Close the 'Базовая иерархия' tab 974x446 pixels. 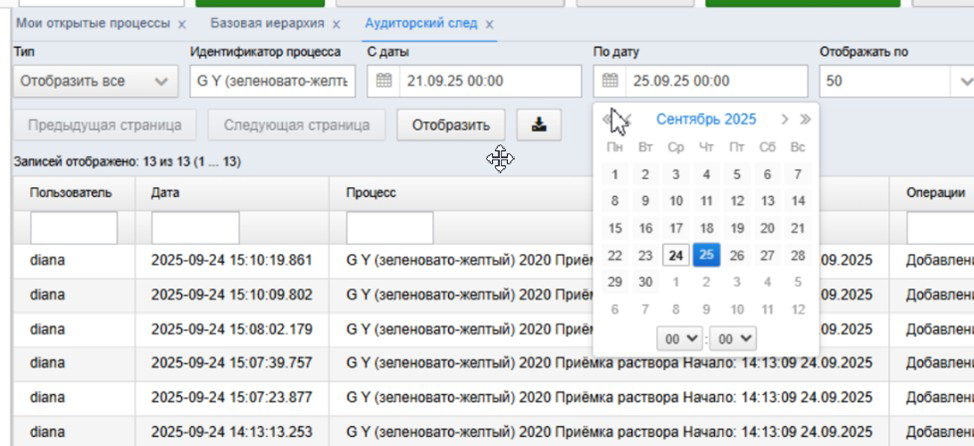pyautogui.click(x=336, y=25)
